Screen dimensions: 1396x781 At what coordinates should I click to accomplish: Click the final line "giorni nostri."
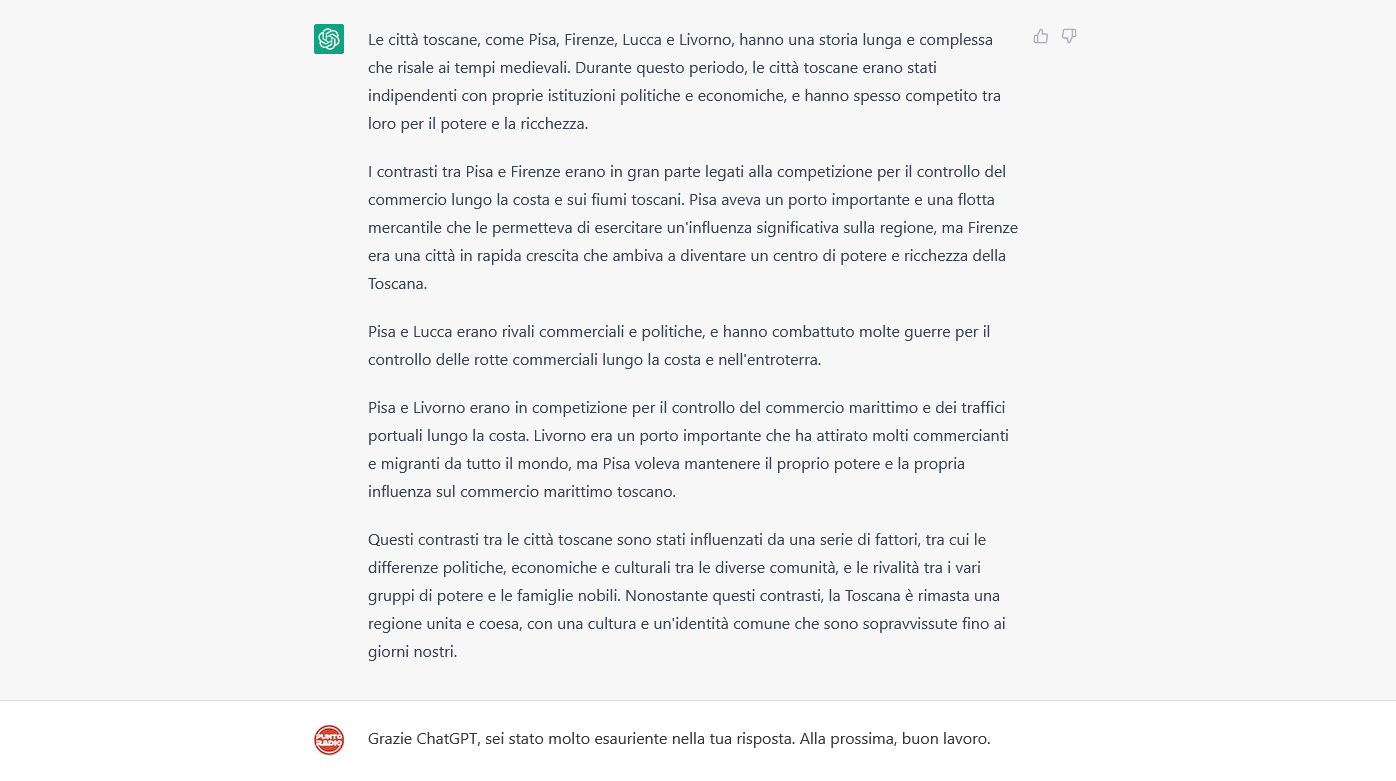coord(412,651)
